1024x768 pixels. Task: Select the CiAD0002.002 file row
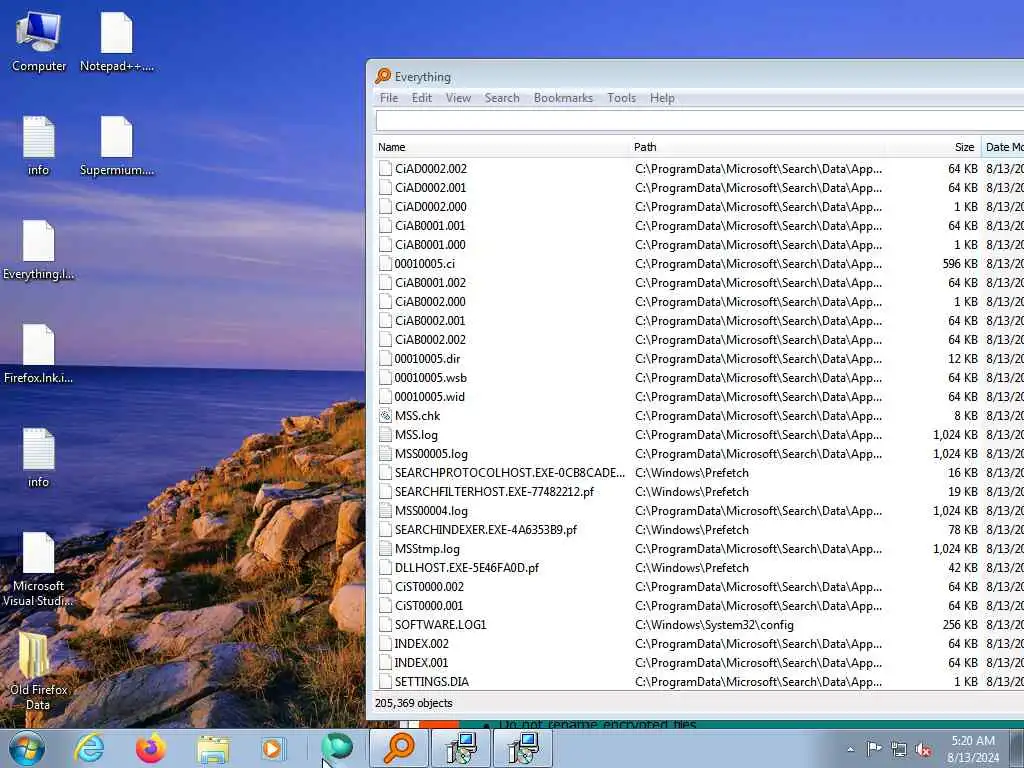pos(699,168)
